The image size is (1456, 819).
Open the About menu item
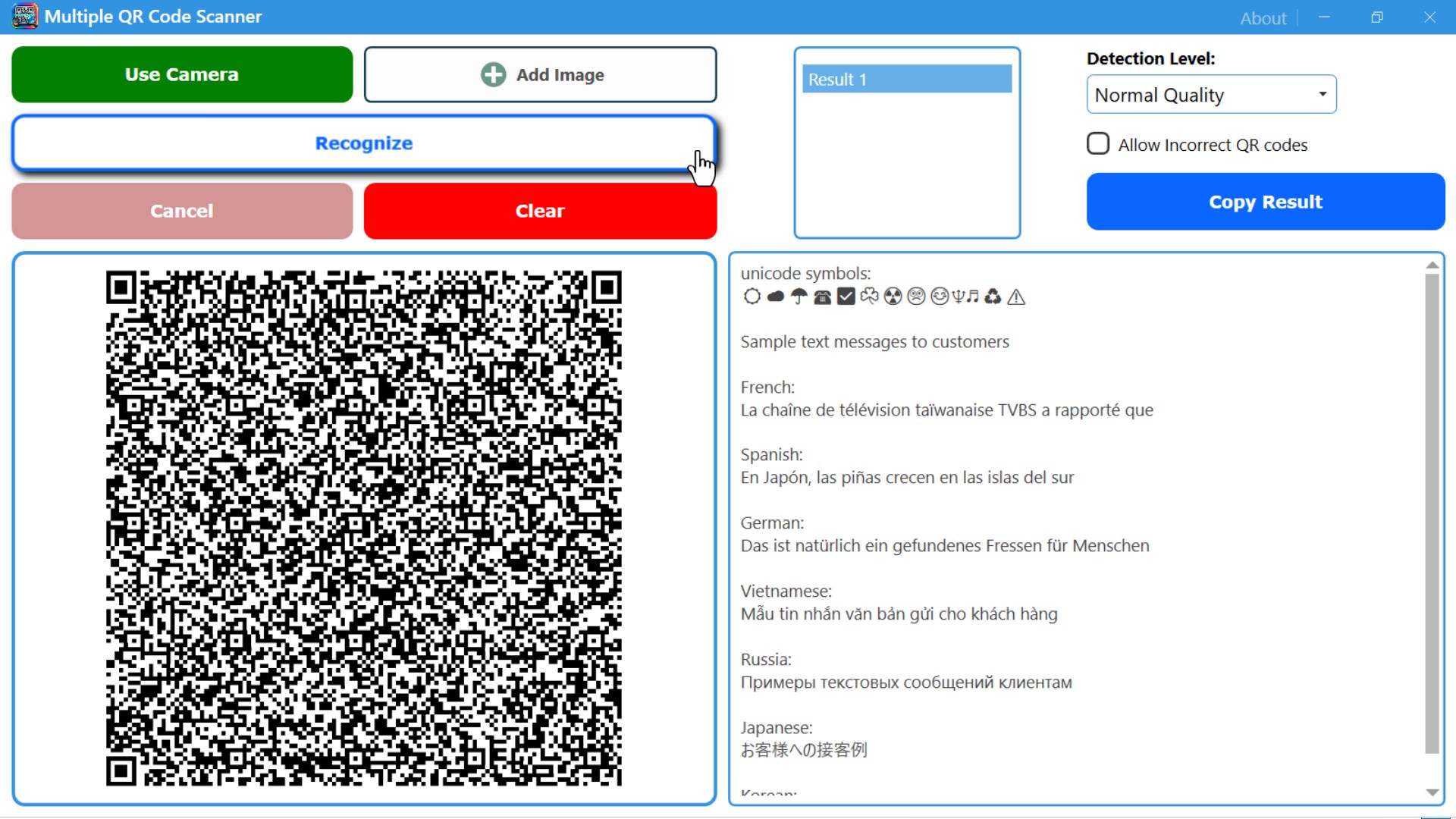tap(1263, 18)
